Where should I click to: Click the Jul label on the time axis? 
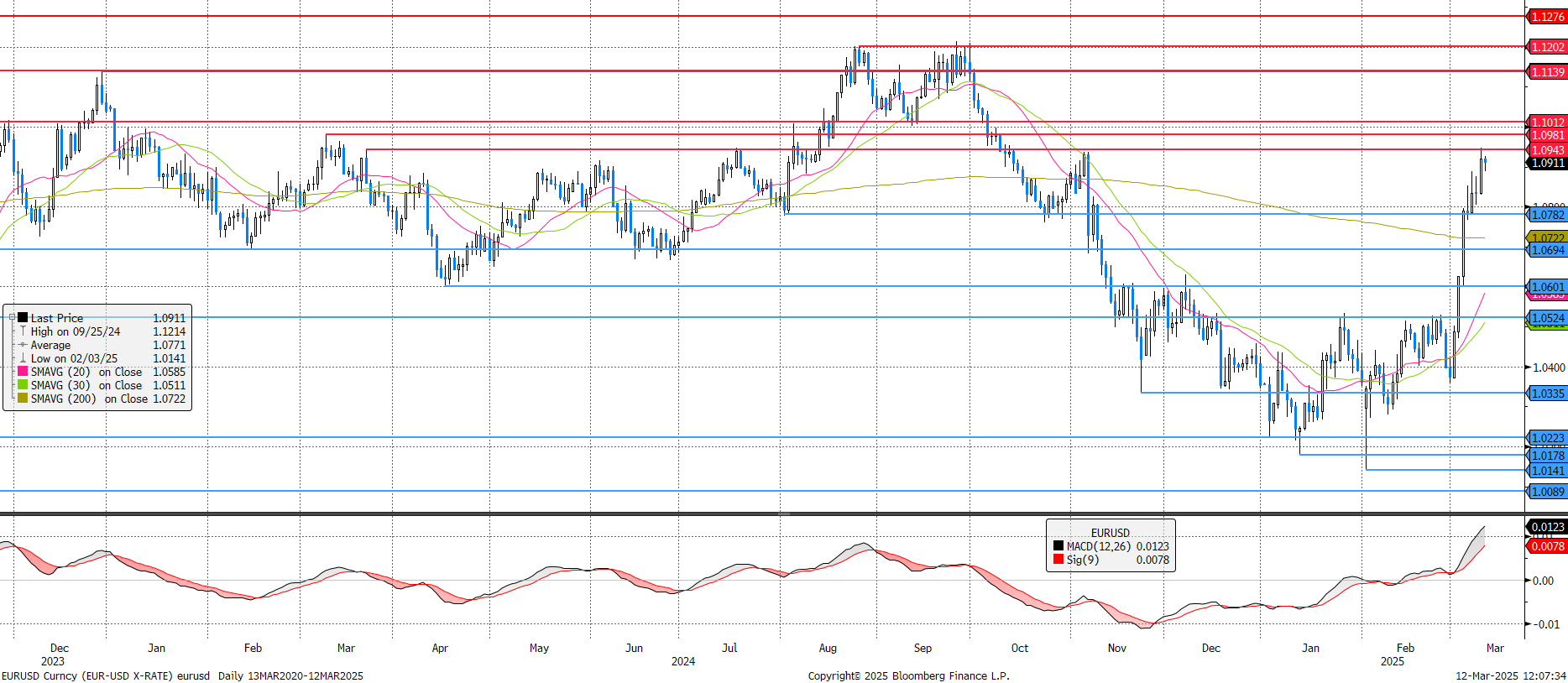729,648
